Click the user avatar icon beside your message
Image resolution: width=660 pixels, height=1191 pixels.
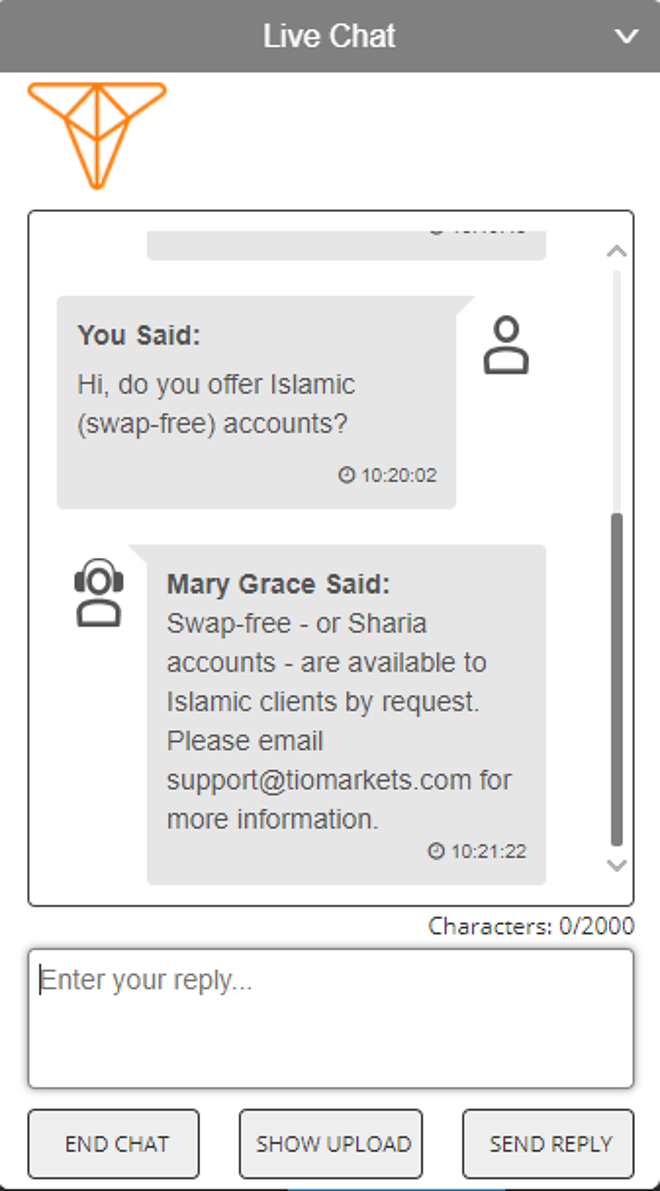[x=506, y=346]
